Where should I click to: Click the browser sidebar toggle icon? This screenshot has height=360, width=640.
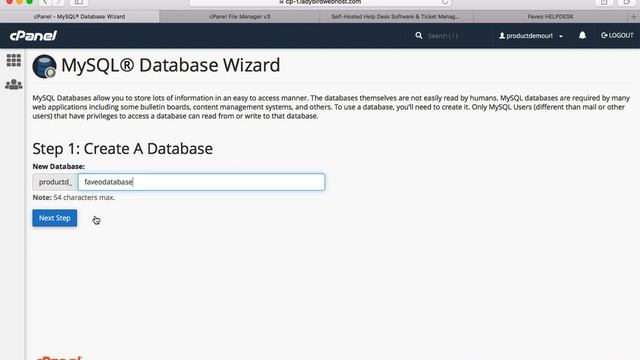click(79, 2)
